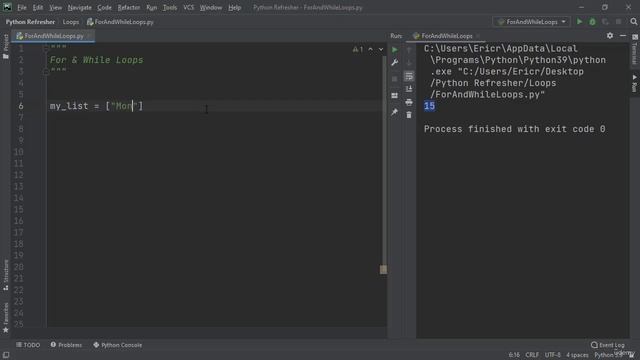Click ForAndWhileLoops.py breadcrumb
The image size is (640, 360).
[120, 22]
